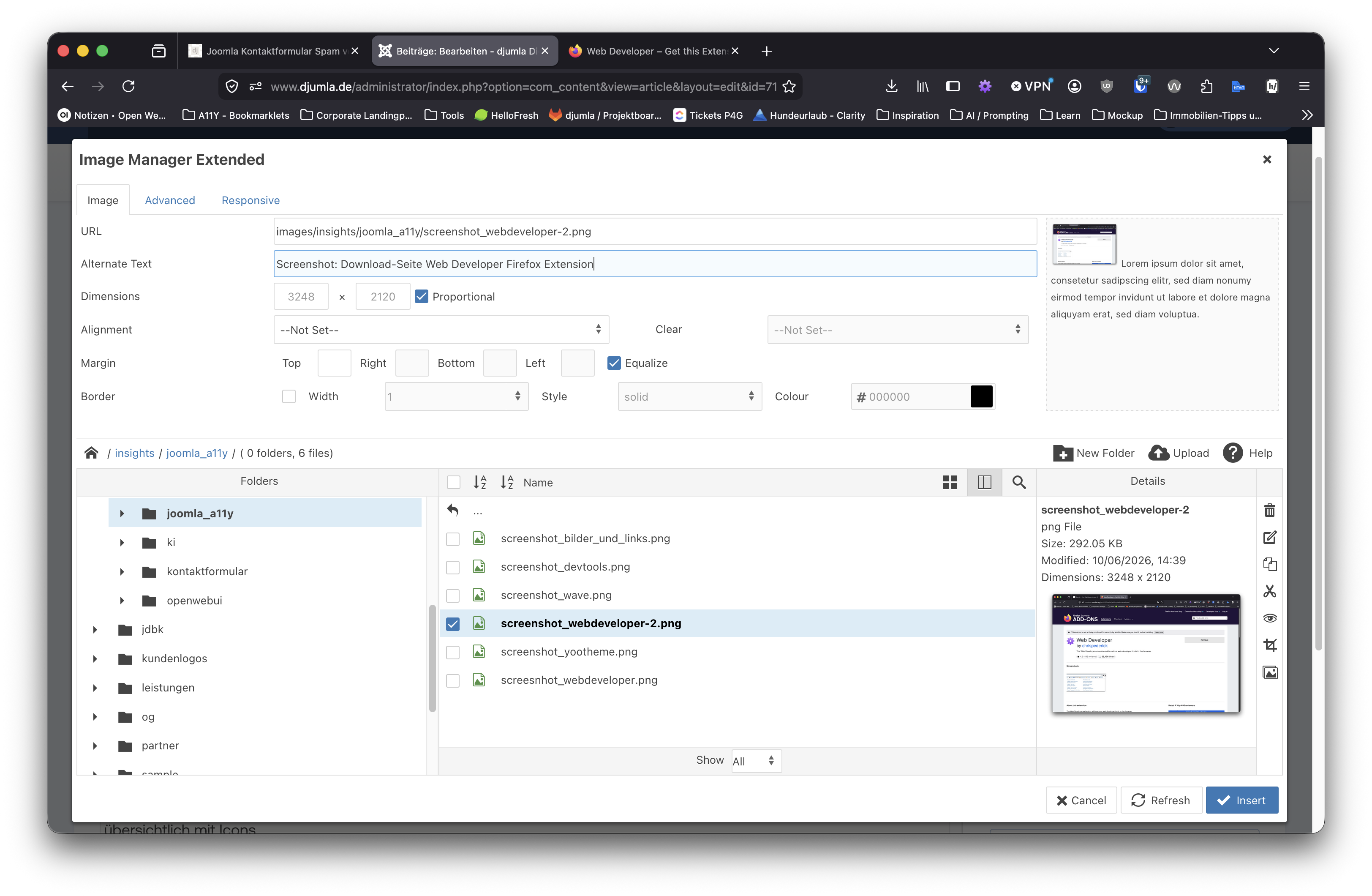Expand the partner folder arrow
Image resolution: width=1372 pixels, height=896 pixels.
(95, 746)
